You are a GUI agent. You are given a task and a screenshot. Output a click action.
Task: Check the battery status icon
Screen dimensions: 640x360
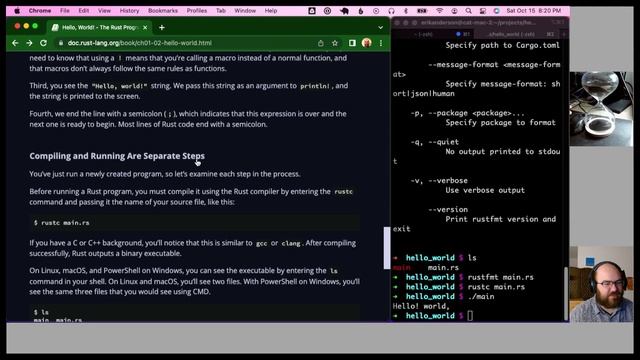click(x=422, y=11)
